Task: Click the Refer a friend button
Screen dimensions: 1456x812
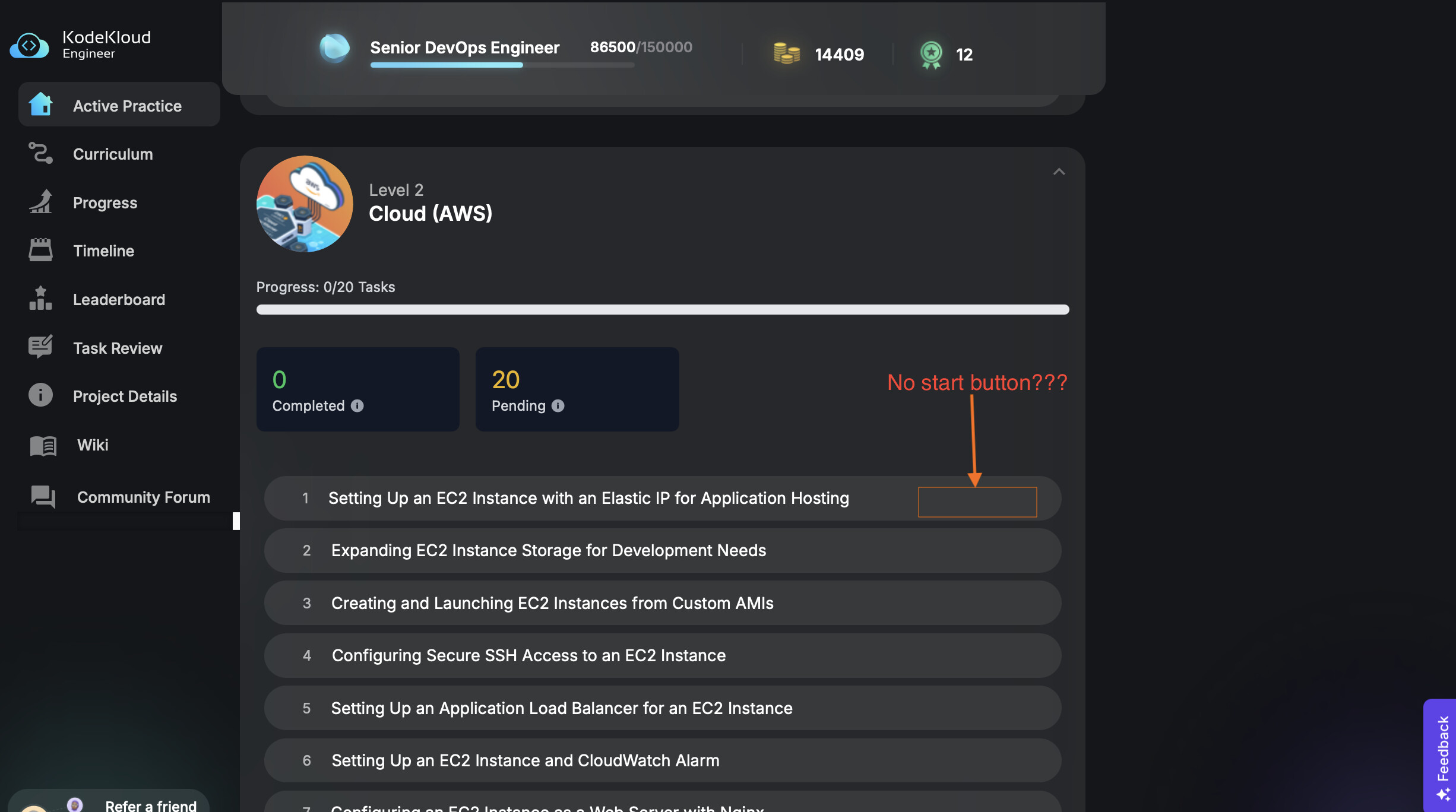Action: click(150, 805)
